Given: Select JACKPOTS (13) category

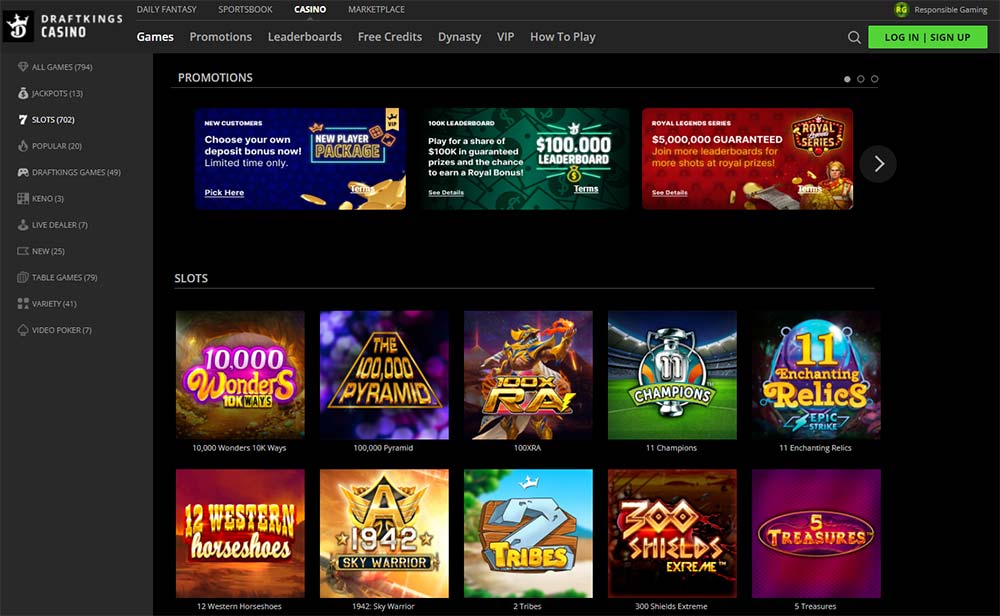Looking at the screenshot, I should coord(57,93).
